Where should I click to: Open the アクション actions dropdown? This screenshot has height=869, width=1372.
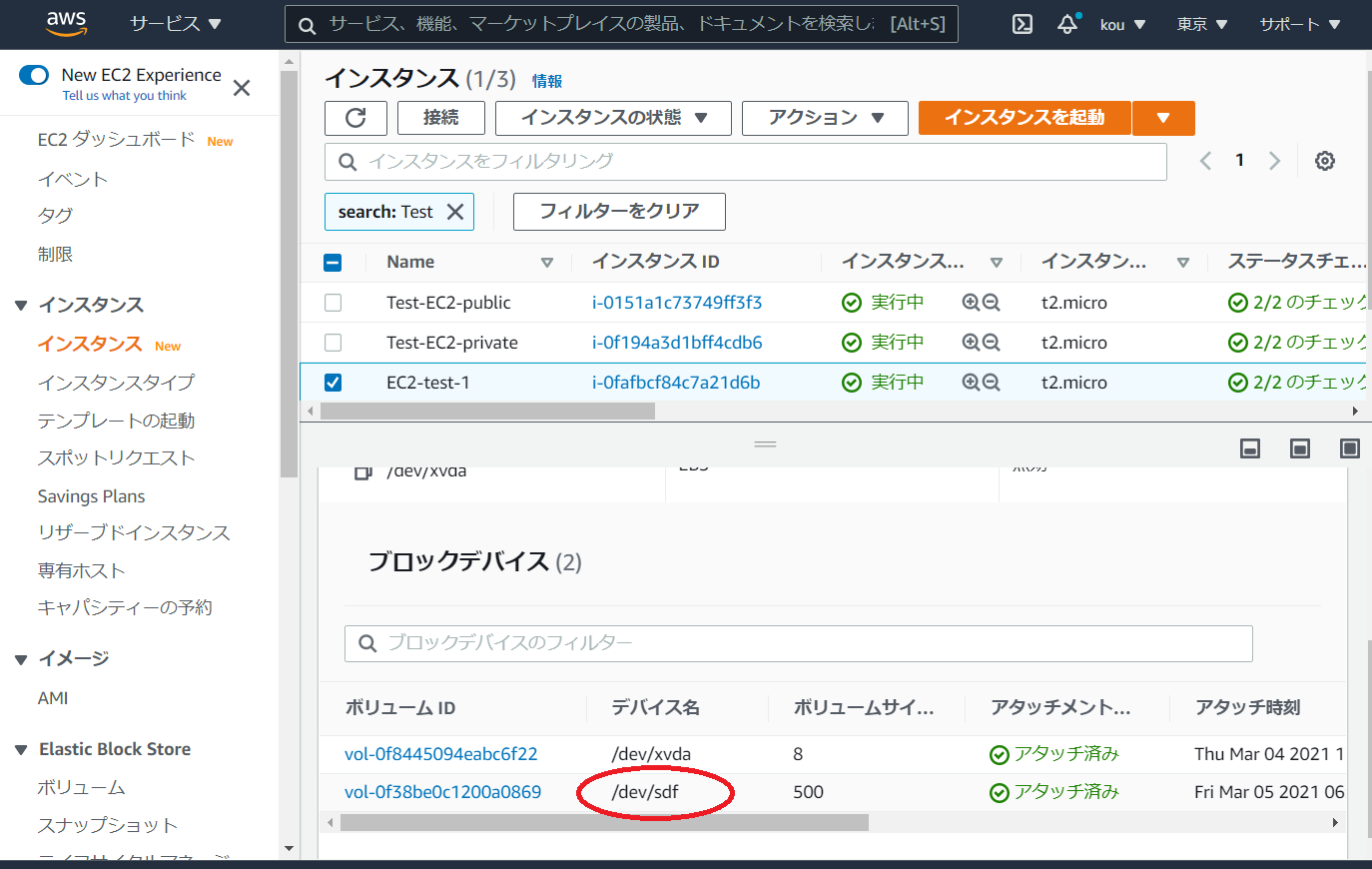coord(825,118)
